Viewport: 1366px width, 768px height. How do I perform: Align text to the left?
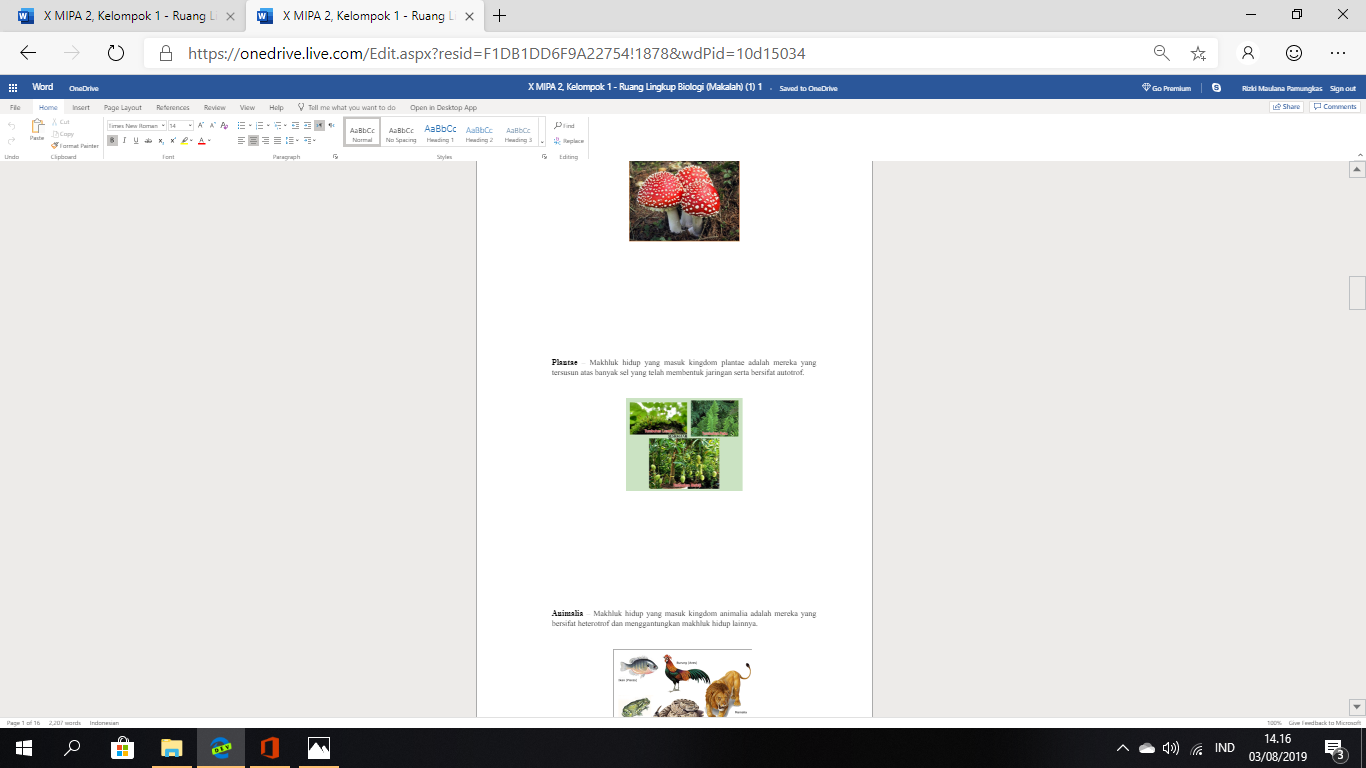[241, 141]
